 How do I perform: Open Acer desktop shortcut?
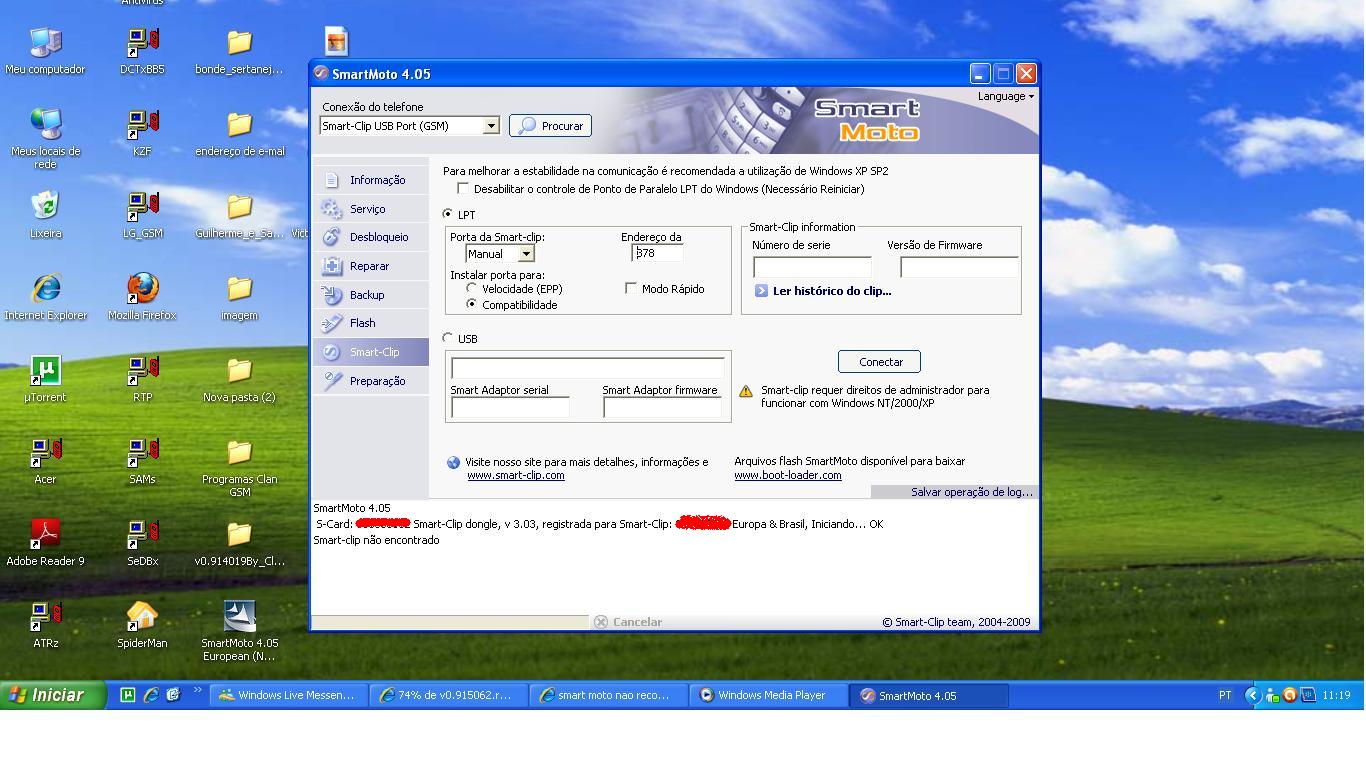(45, 461)
